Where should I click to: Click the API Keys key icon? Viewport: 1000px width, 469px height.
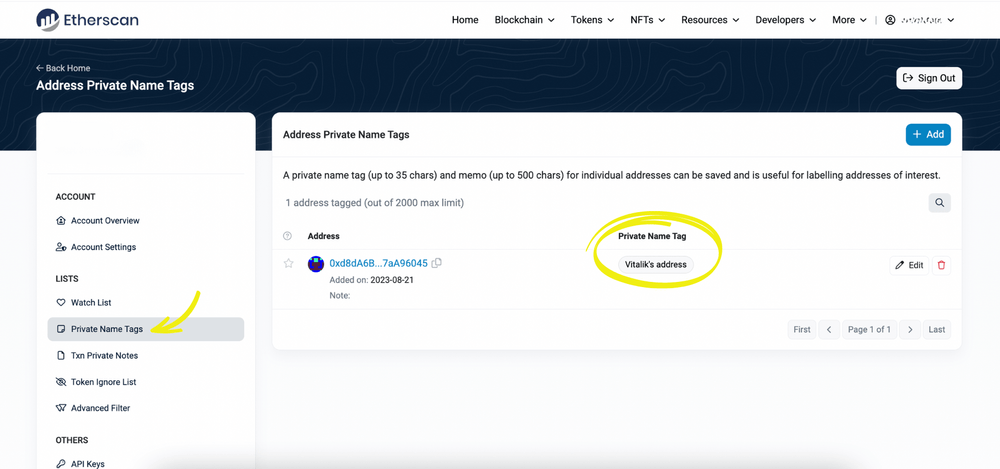pyautogui.click(x=61, y=464)
